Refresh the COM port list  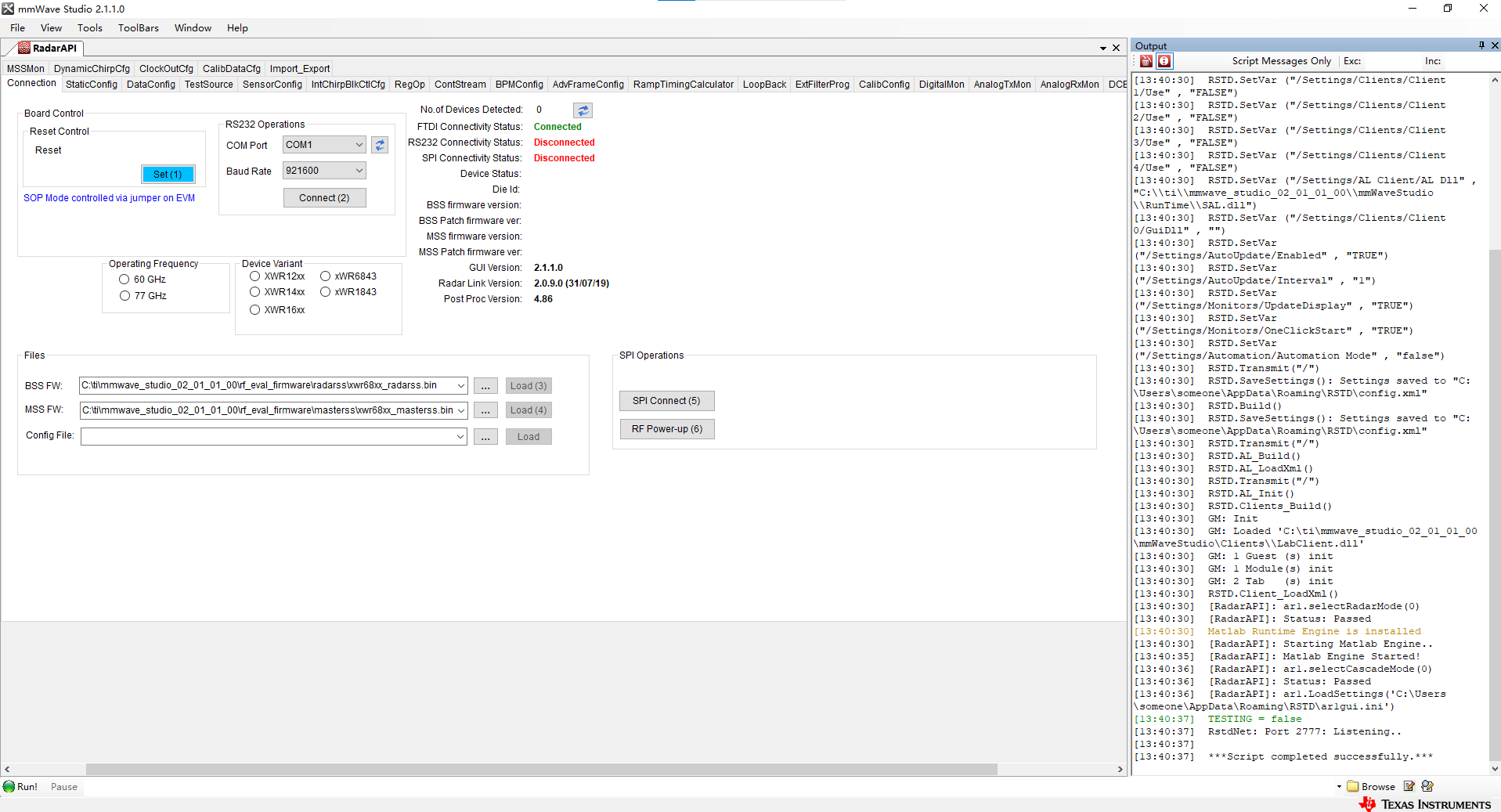(380, 145)
